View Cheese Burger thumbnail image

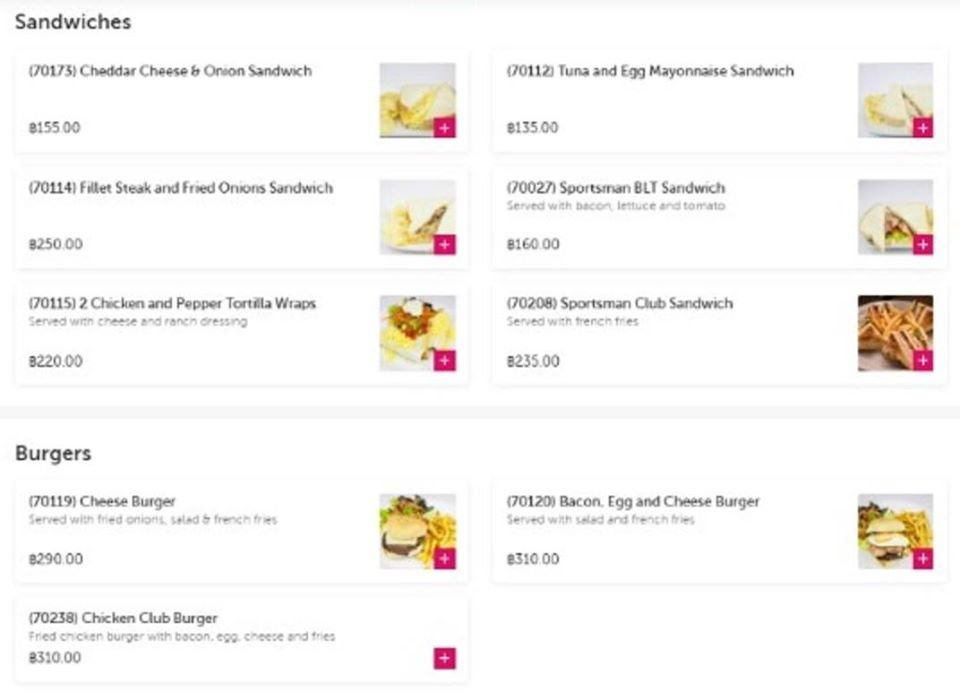[418, 531]
